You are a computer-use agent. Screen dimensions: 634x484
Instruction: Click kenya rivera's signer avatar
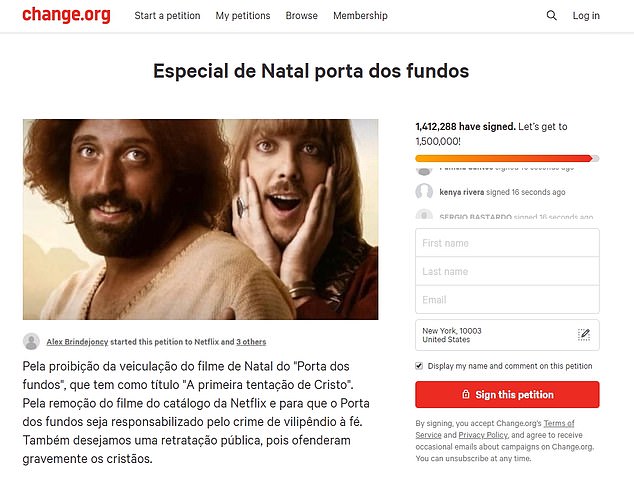click(x=424, y=192)
